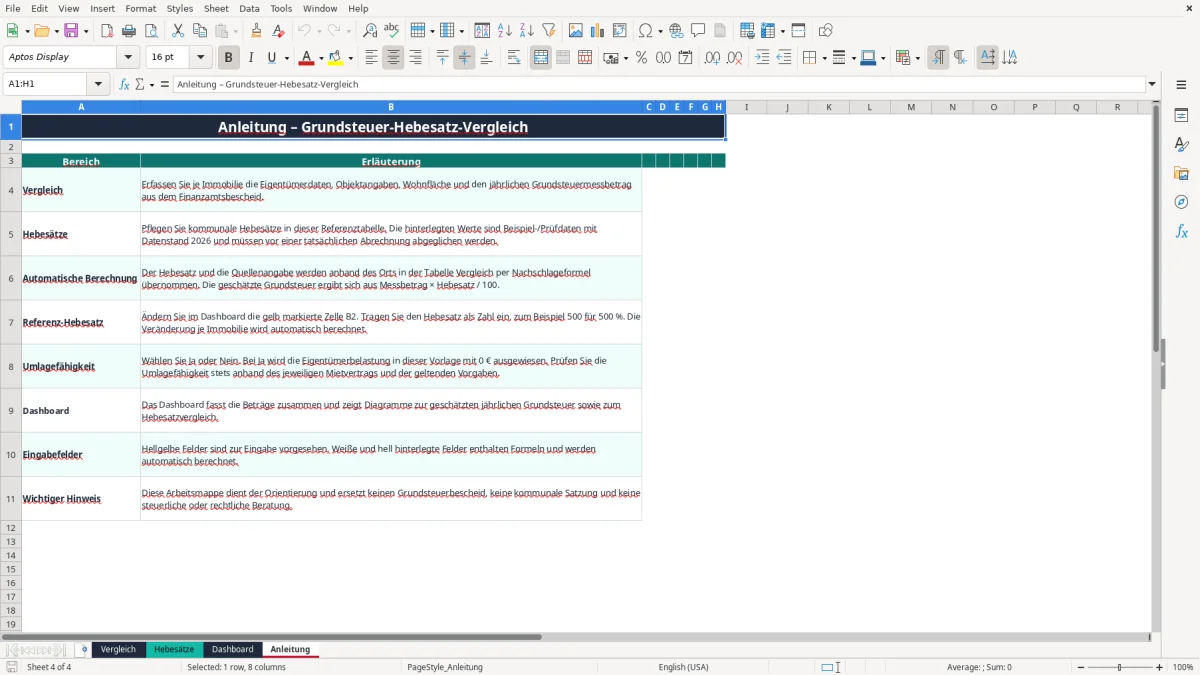Click Sort Ascending icon
The image size is (1200, 675).
click(504, 31)
